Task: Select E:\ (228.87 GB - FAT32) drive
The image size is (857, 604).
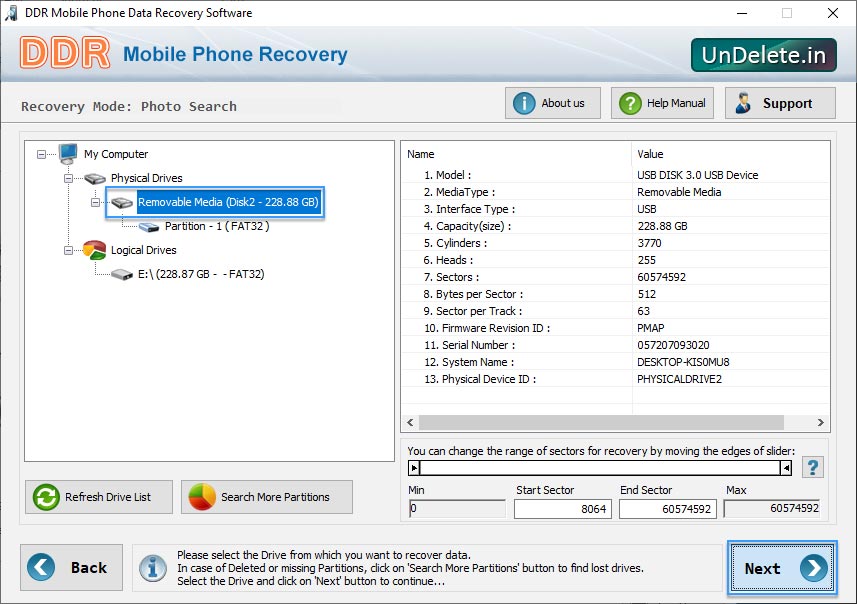Action: click(x=201, y=274)
